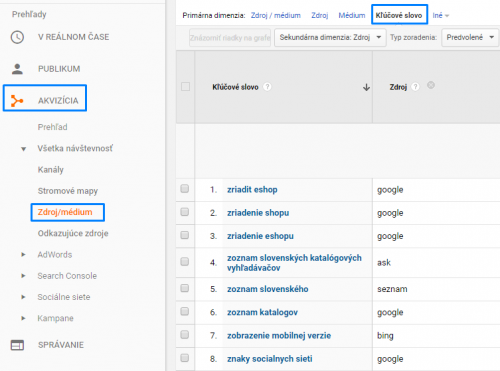Open keyword link zoznam slovenského
Screen dimensions: 500x371
point(268,289)
